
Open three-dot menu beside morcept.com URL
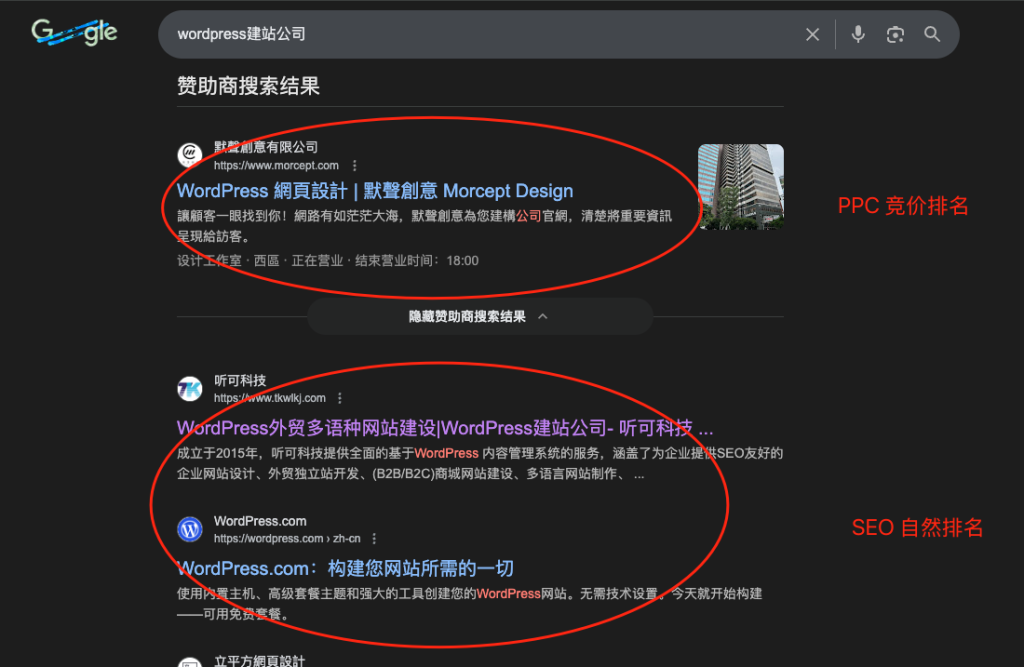tap(355, 166)
